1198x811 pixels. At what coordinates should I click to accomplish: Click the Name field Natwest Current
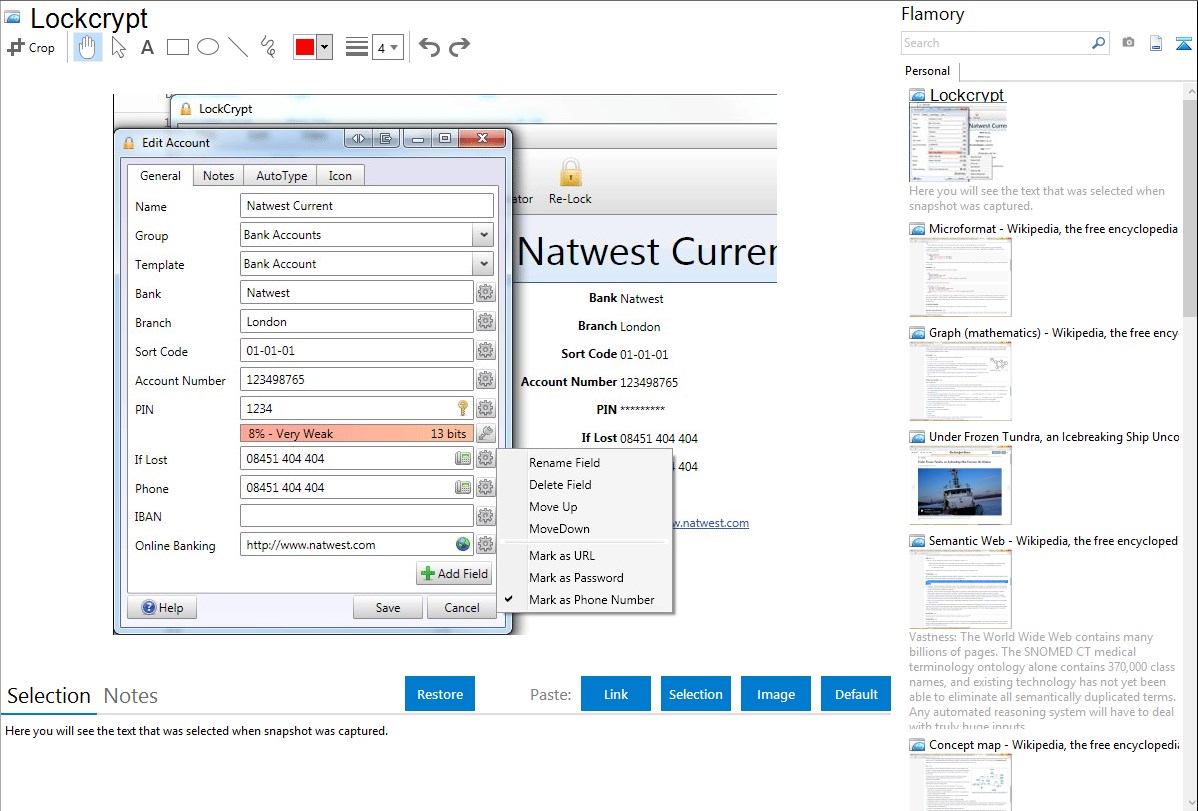(367, 206)
